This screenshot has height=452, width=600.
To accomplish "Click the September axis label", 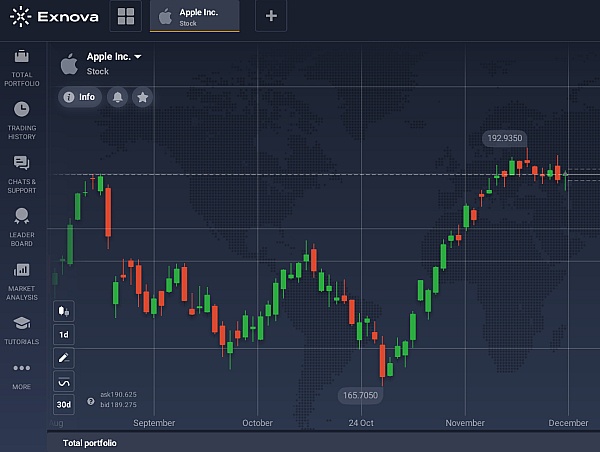I will click(154, 423).
